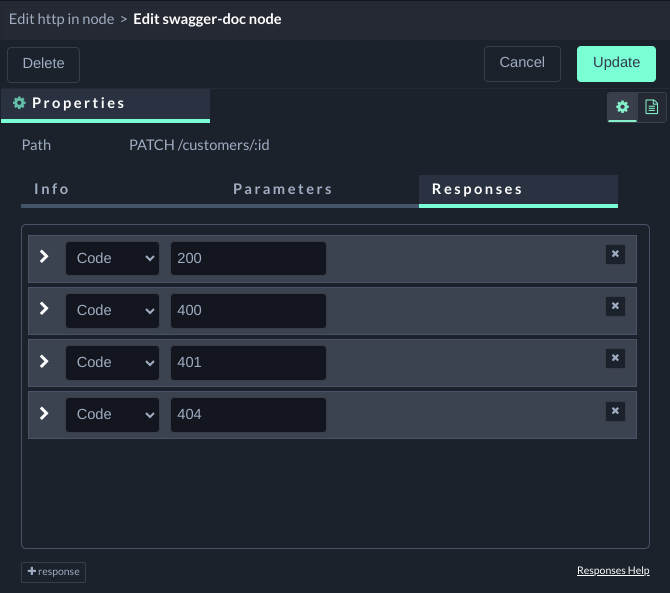This screenshot has width=670, height=593.
Task: Open Code dropdown for 400 response
Action: pos(113,310)
